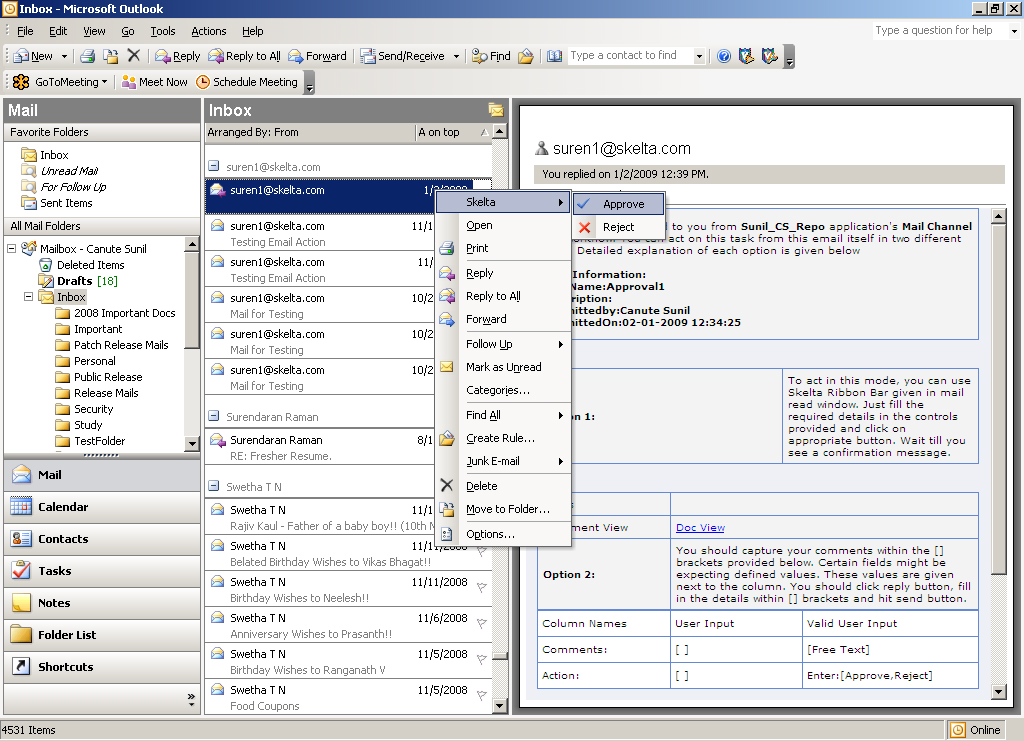The width and height of the screenshot is (1024, 741).
Task: Click the Help question mark icon
Action: tap(724, 57)
